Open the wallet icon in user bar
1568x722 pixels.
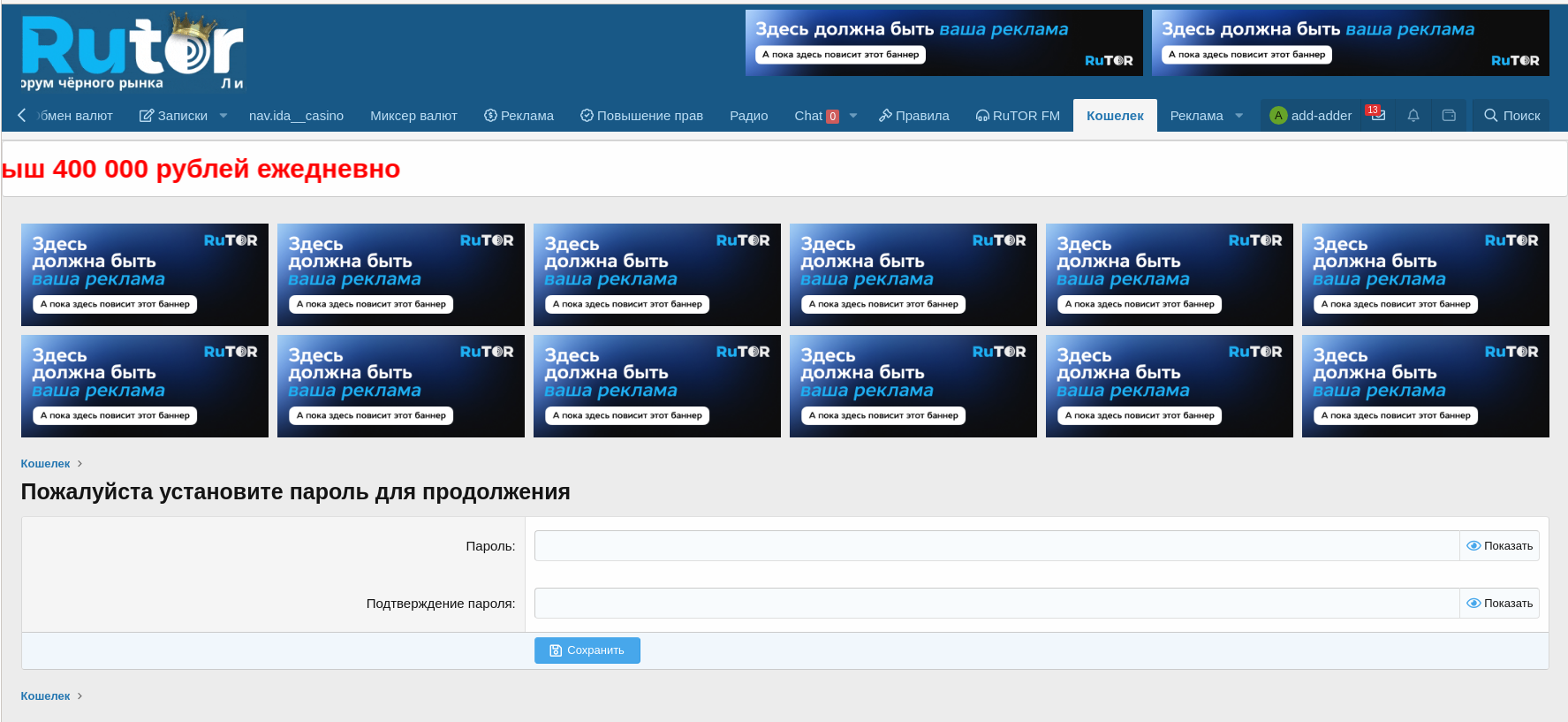(1449, 116)
